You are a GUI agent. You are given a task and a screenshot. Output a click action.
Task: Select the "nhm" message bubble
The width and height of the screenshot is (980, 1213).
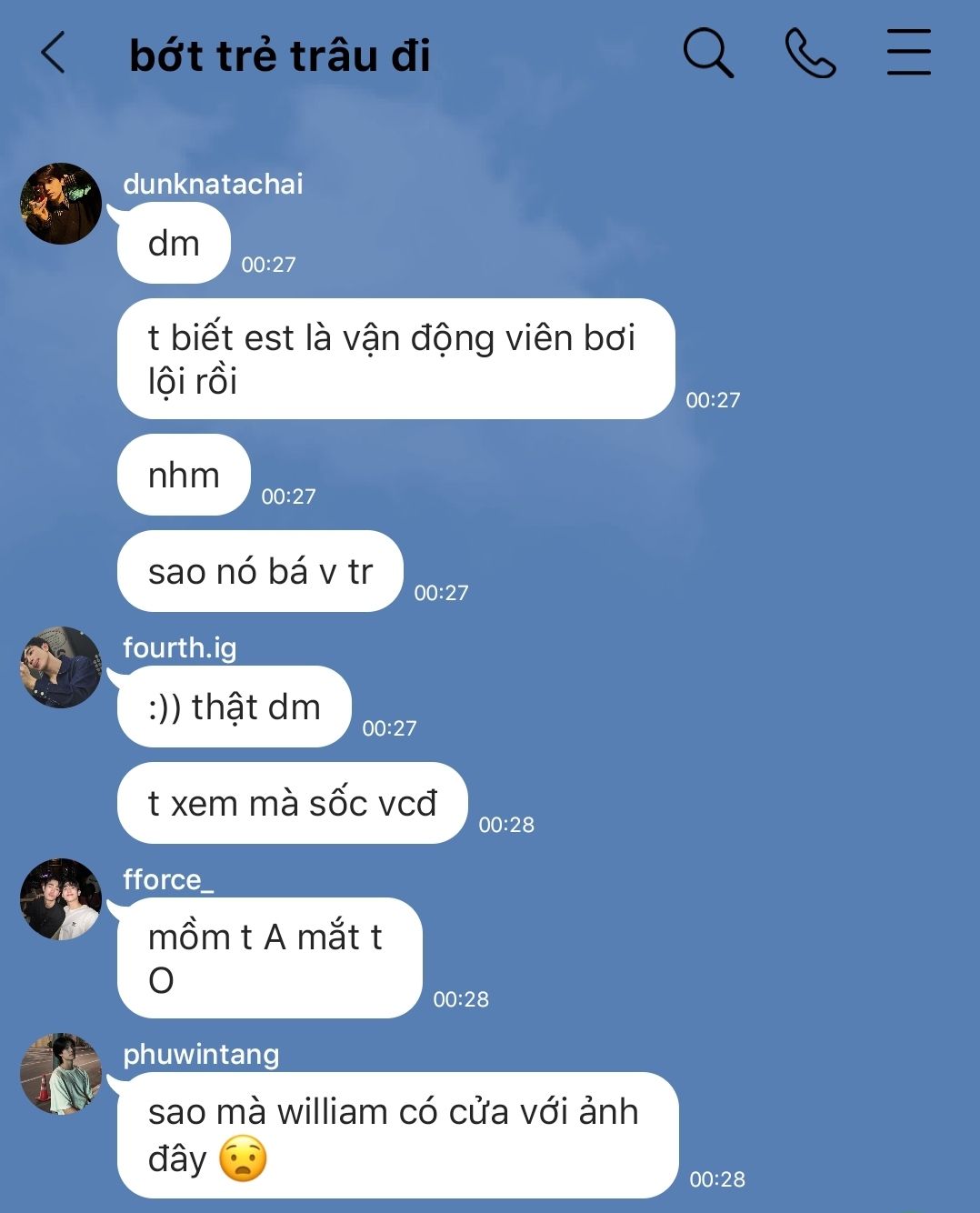[x=184, y=475]
